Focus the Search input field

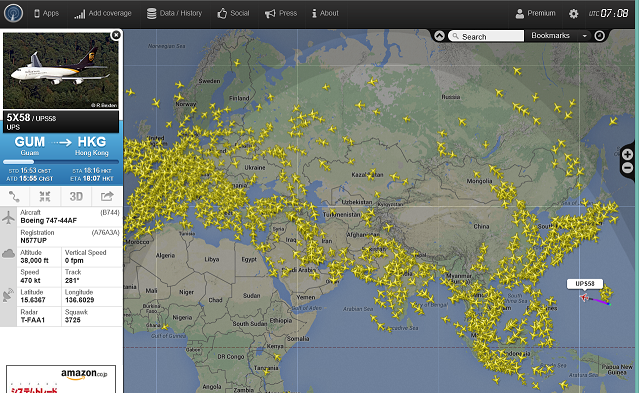click(x=486, y=36)
